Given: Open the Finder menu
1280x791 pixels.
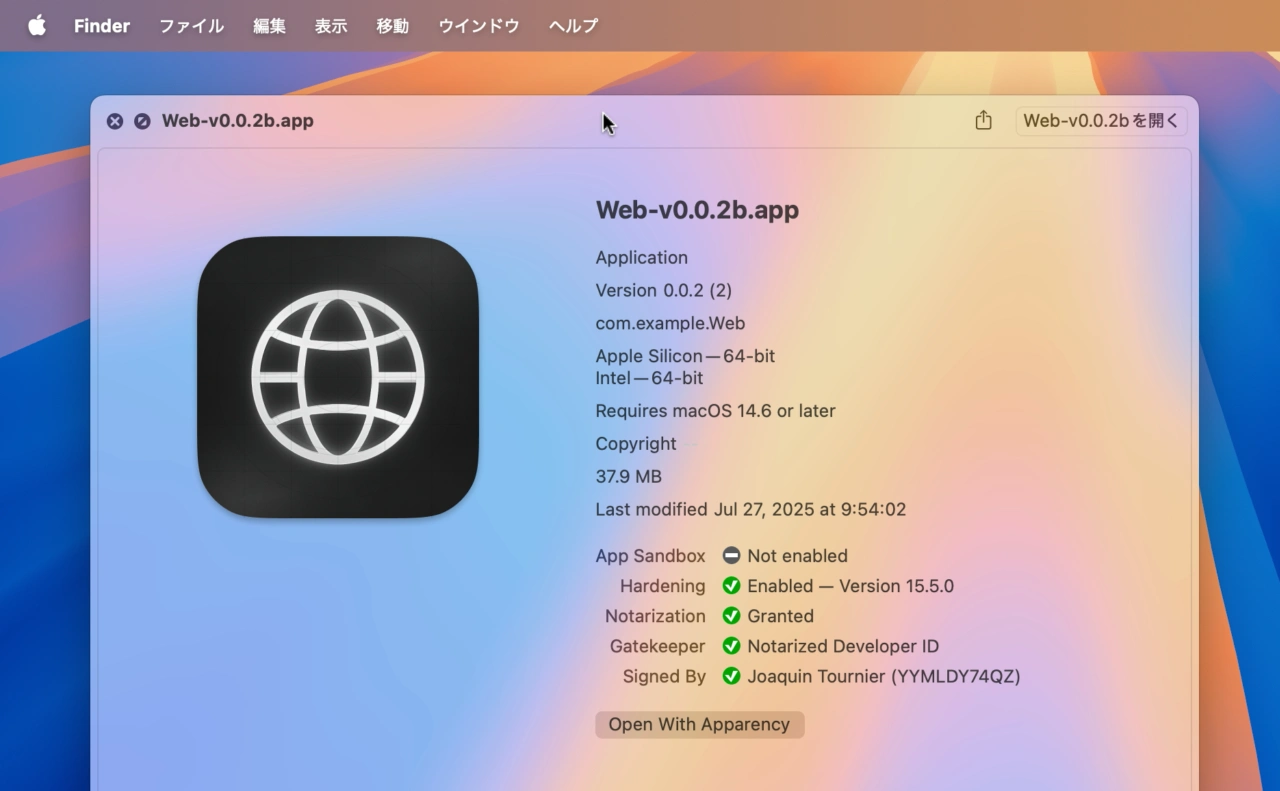Looking at the screenshot, I should click(x=102, y=26).
